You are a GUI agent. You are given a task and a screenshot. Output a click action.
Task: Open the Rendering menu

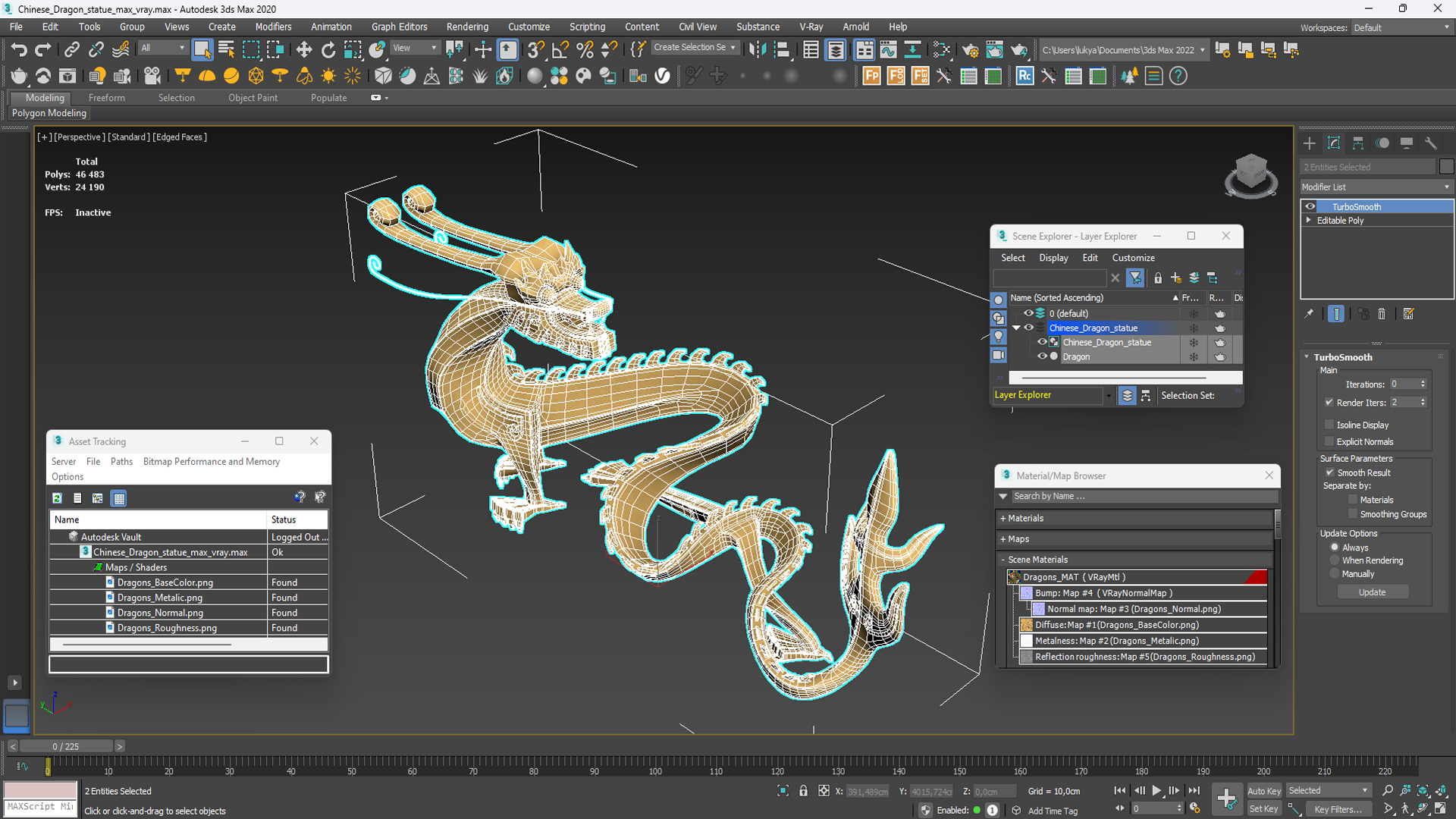point(467,27)
